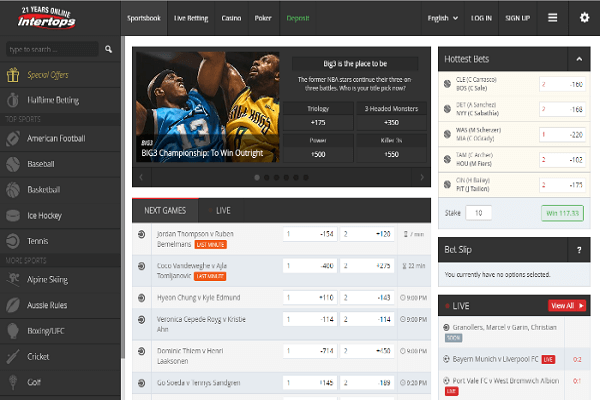Open the Sportsbook tab

click(x=144, y=18)
